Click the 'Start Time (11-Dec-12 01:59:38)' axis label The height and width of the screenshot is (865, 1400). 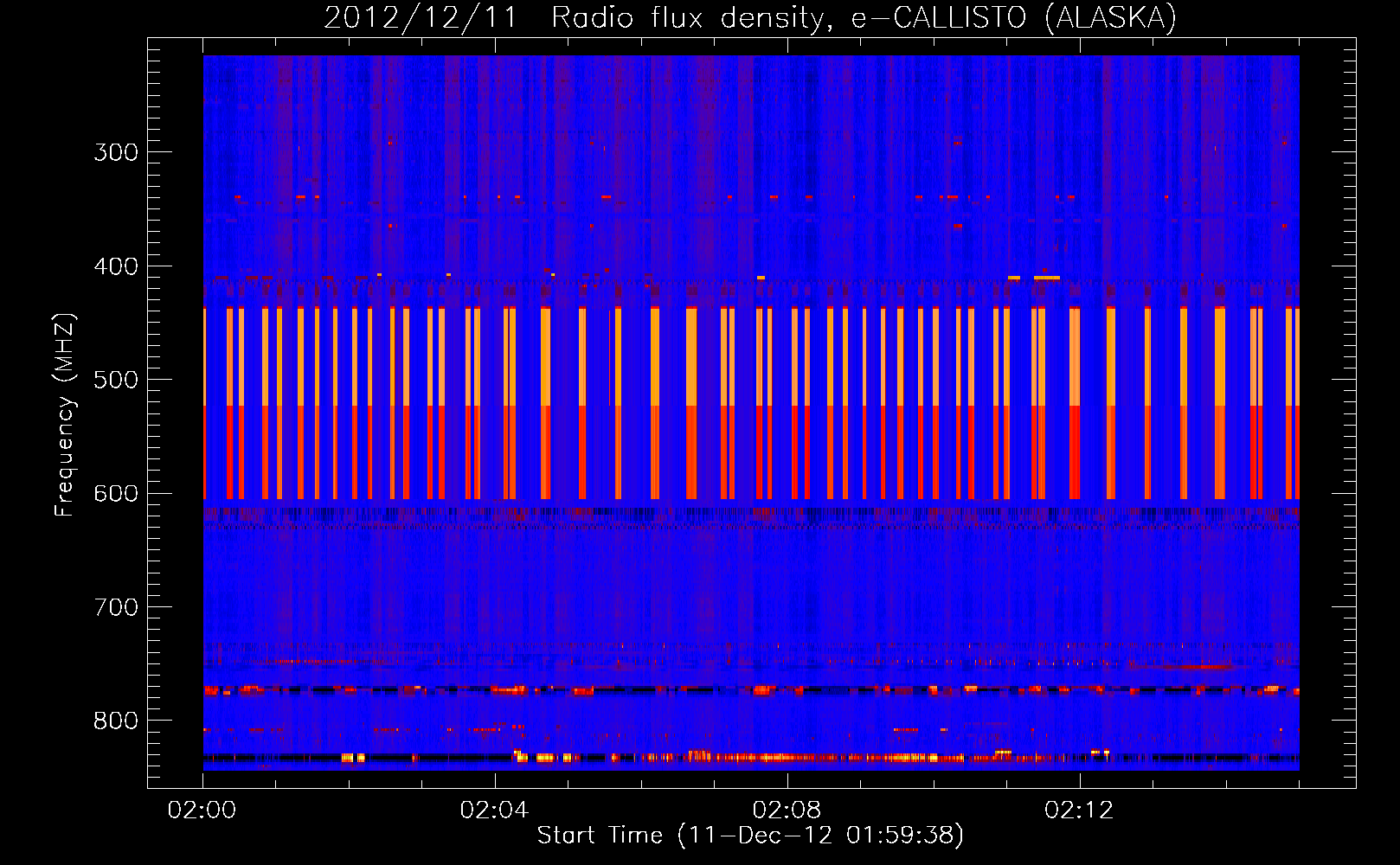[x=750, y=836]
